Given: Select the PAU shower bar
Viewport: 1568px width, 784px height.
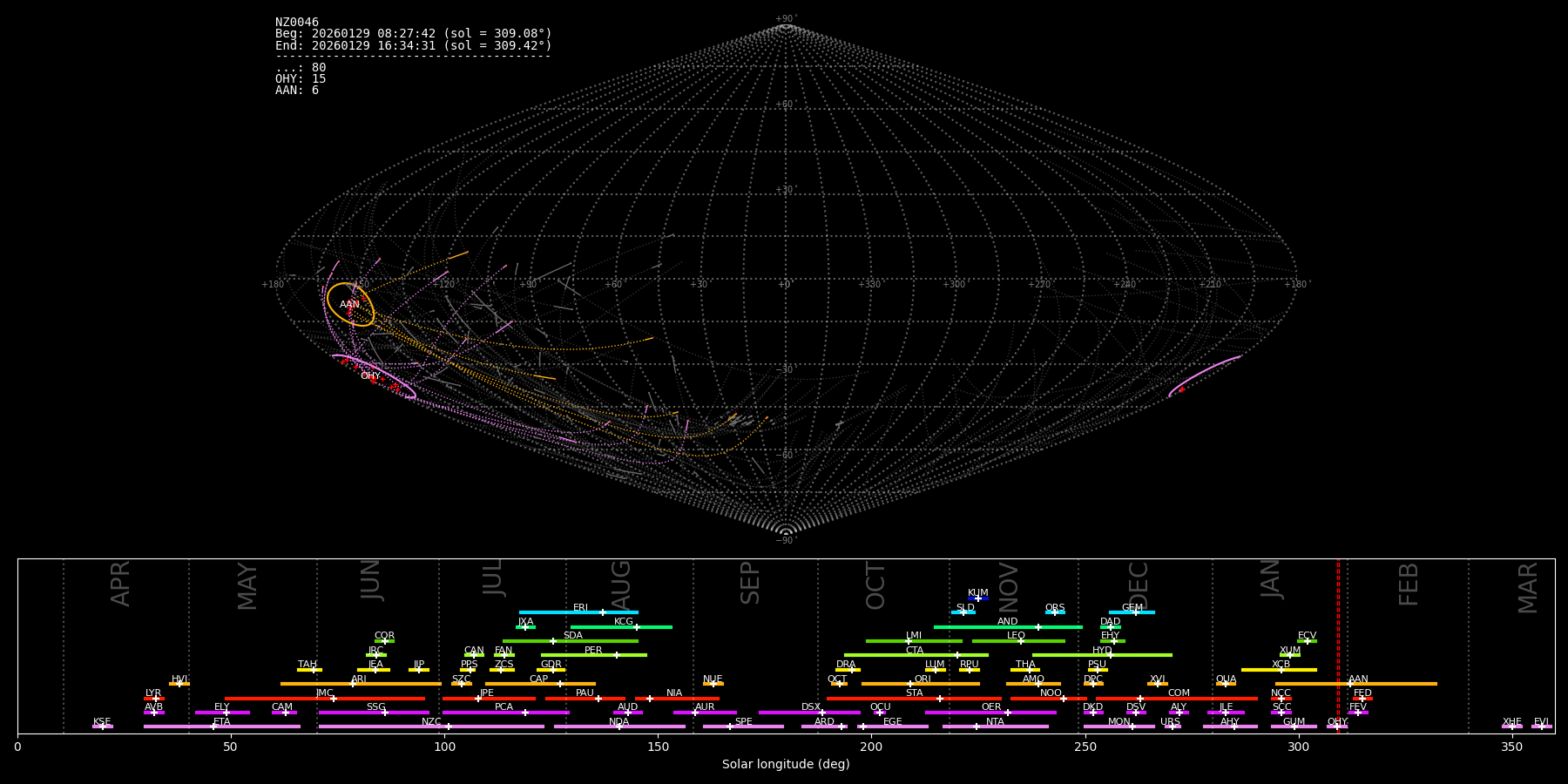Looking at the screenshot, I should 585,699.
